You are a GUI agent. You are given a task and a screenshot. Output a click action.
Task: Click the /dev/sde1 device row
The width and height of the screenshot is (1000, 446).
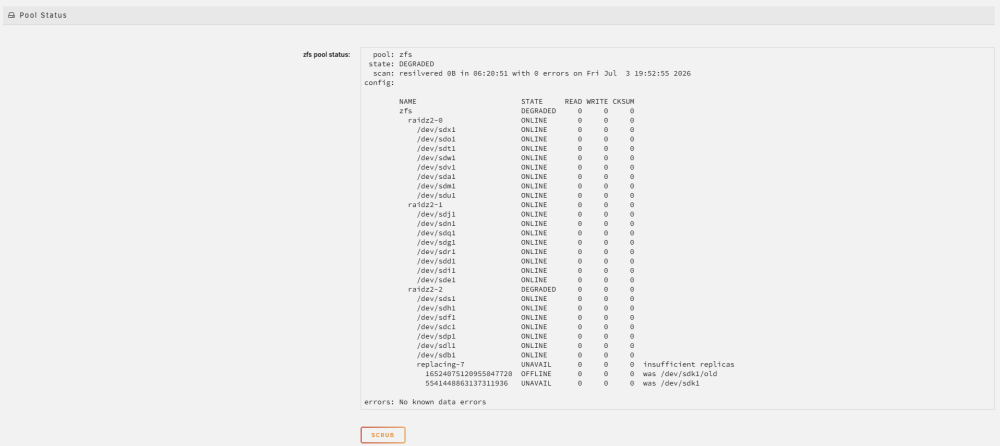tap(526, 279)
